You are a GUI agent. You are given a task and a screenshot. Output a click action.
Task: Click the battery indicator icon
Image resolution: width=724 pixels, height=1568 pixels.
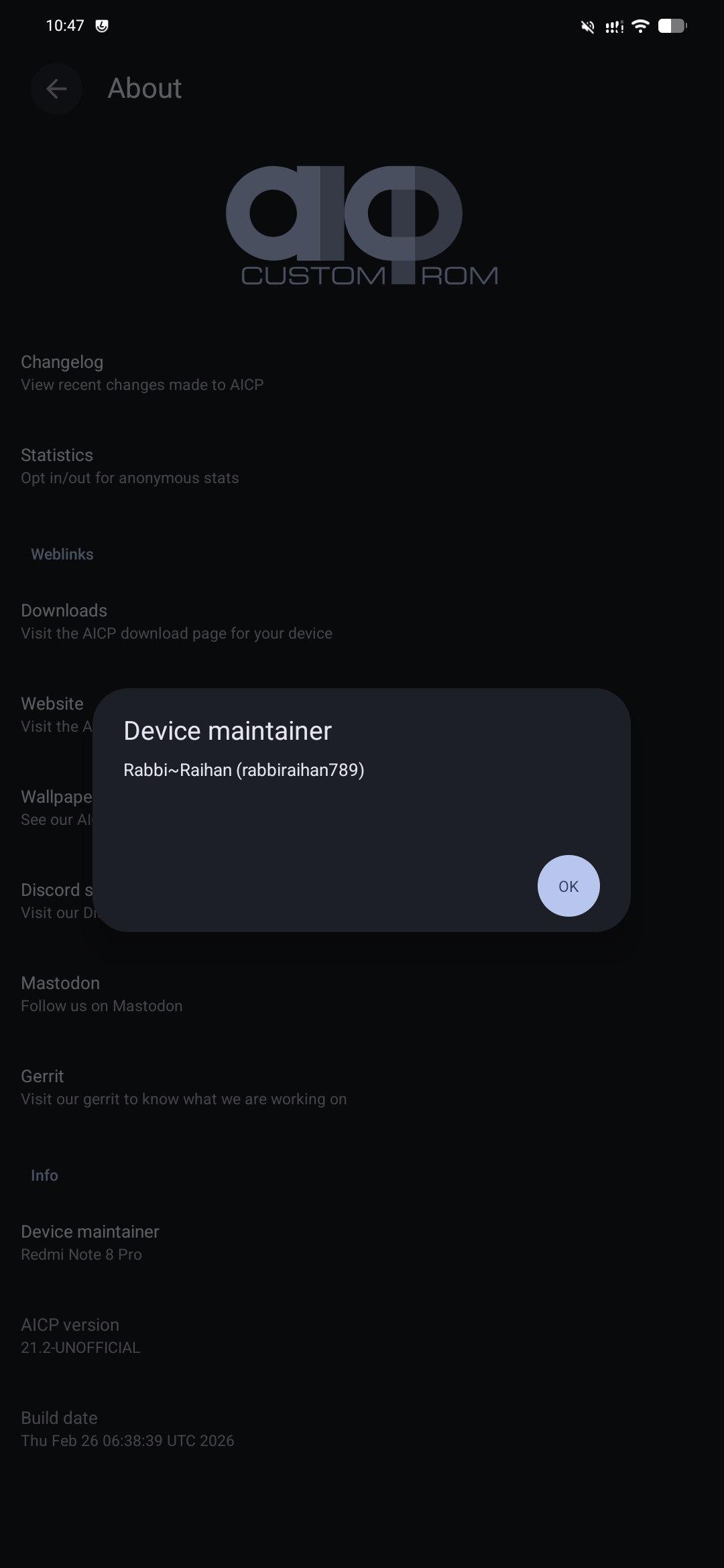click(x=672, y=26)
